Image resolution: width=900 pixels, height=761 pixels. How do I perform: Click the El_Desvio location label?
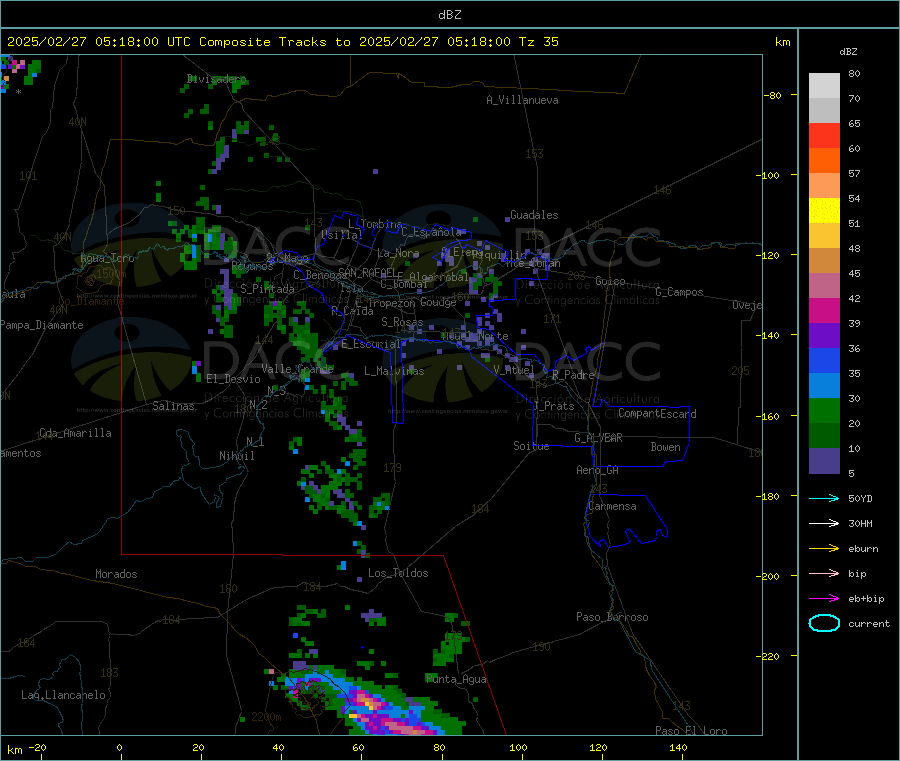pyautogui.click(x=233, y=379)
